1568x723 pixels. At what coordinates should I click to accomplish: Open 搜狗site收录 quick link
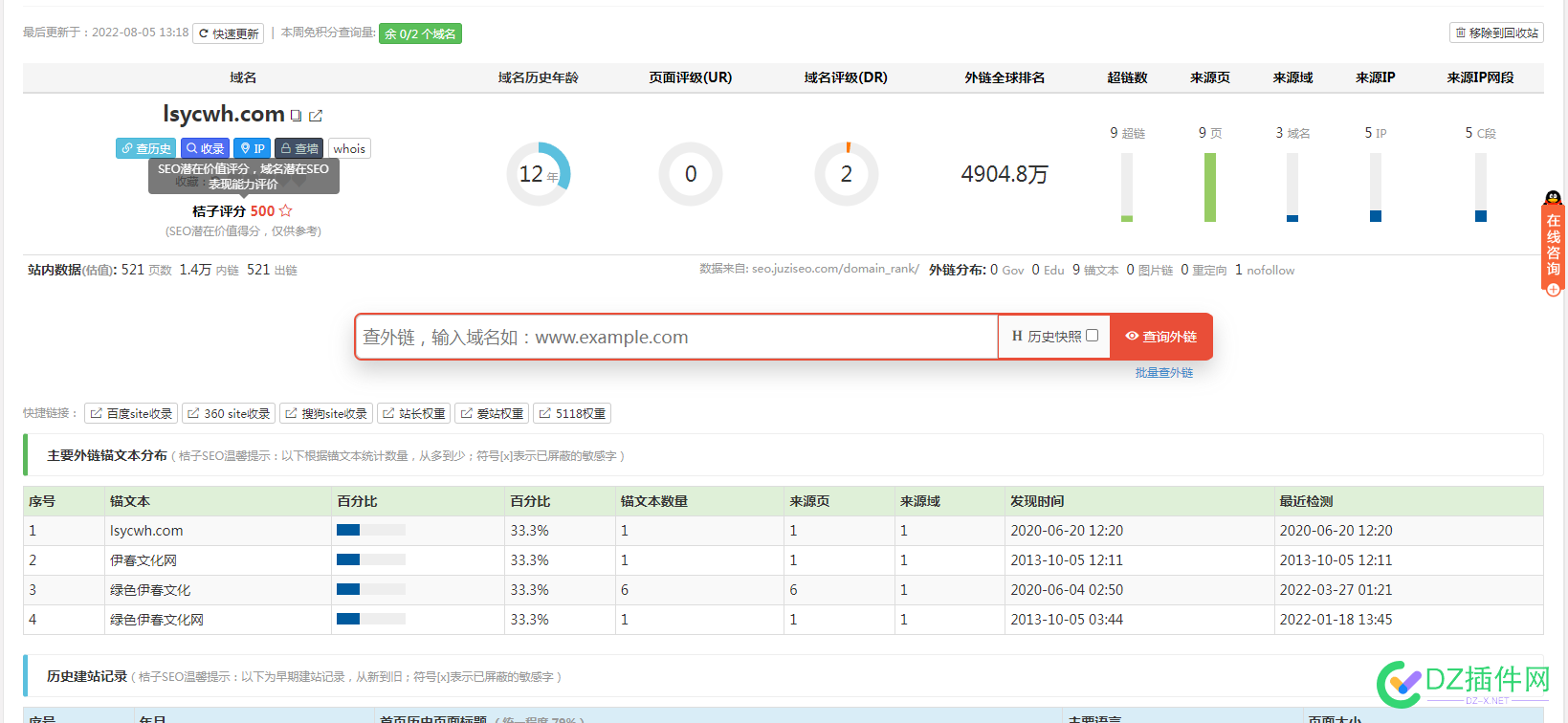(326, 413)
